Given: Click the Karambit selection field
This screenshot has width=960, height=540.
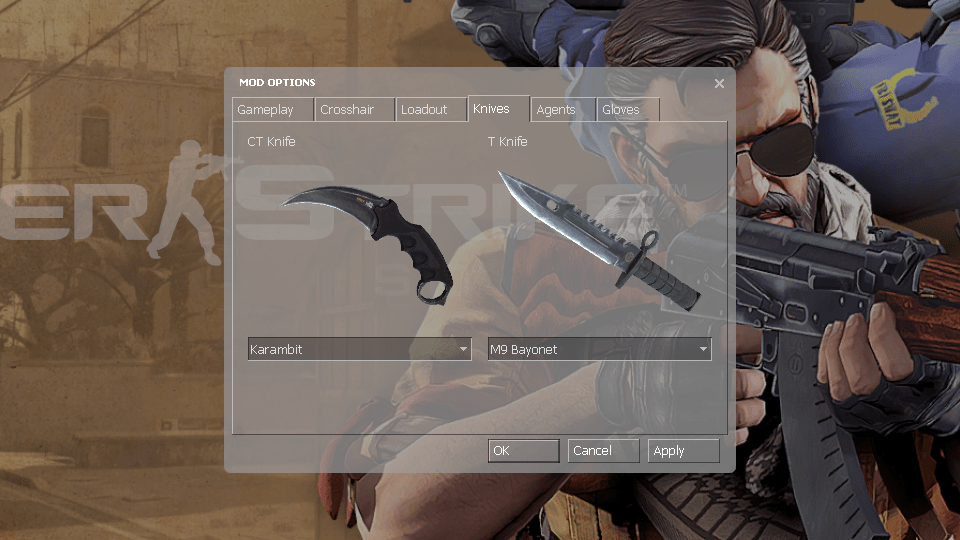Looking at the screenshot, I should [350, 350].
